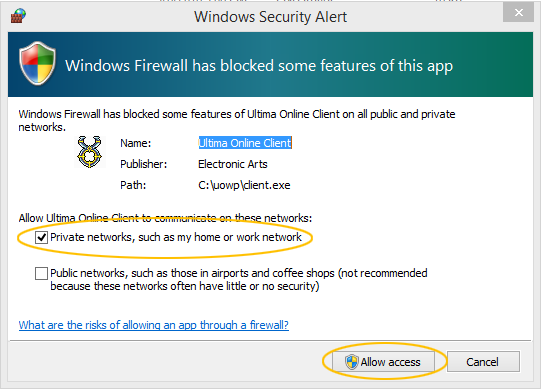Click the Electronic Arts publisher value

(233, 164)
